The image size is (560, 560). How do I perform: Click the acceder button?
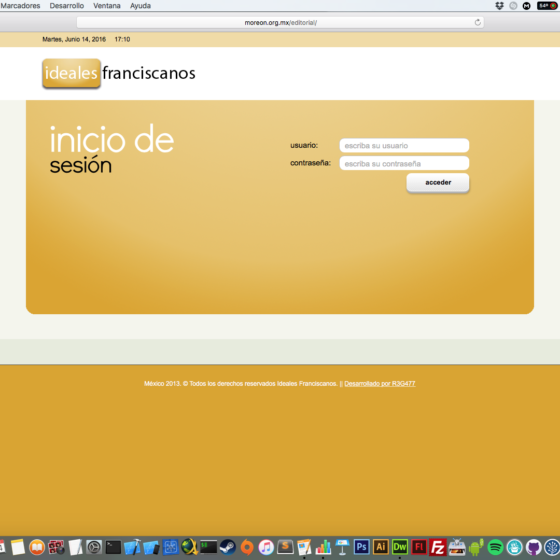tap(438, 182)
